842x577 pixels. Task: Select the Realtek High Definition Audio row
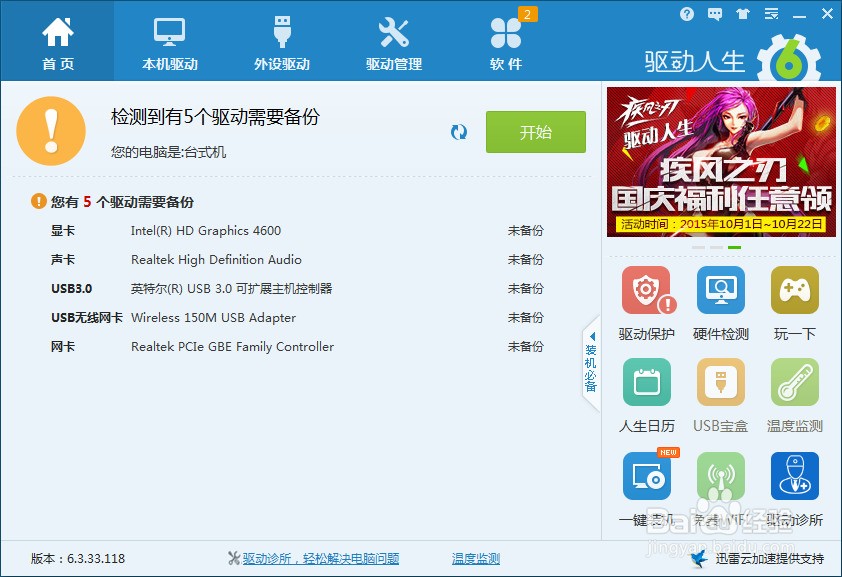coord(297,260)
